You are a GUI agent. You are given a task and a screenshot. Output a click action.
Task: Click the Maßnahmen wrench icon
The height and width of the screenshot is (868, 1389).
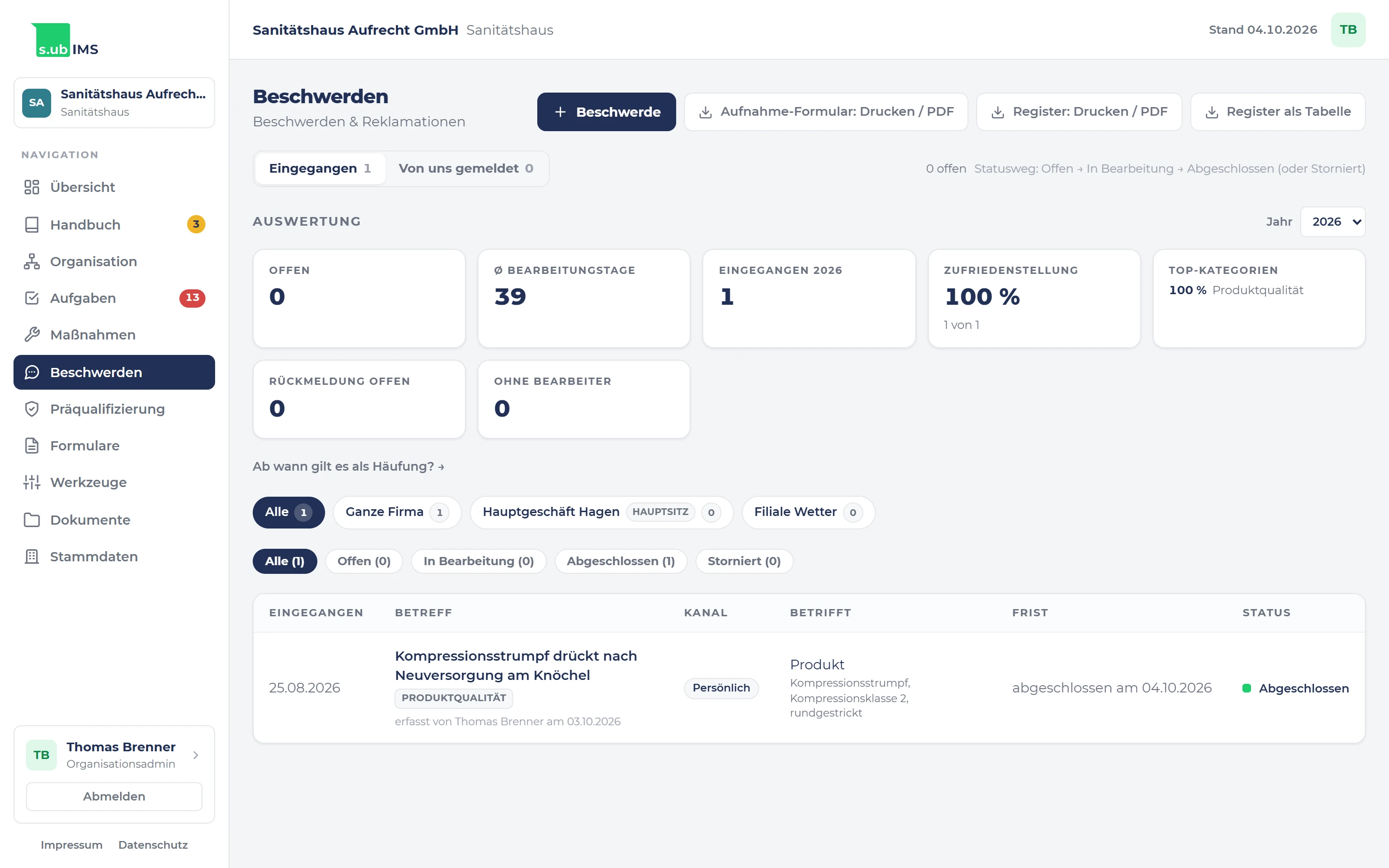point(31,335)
